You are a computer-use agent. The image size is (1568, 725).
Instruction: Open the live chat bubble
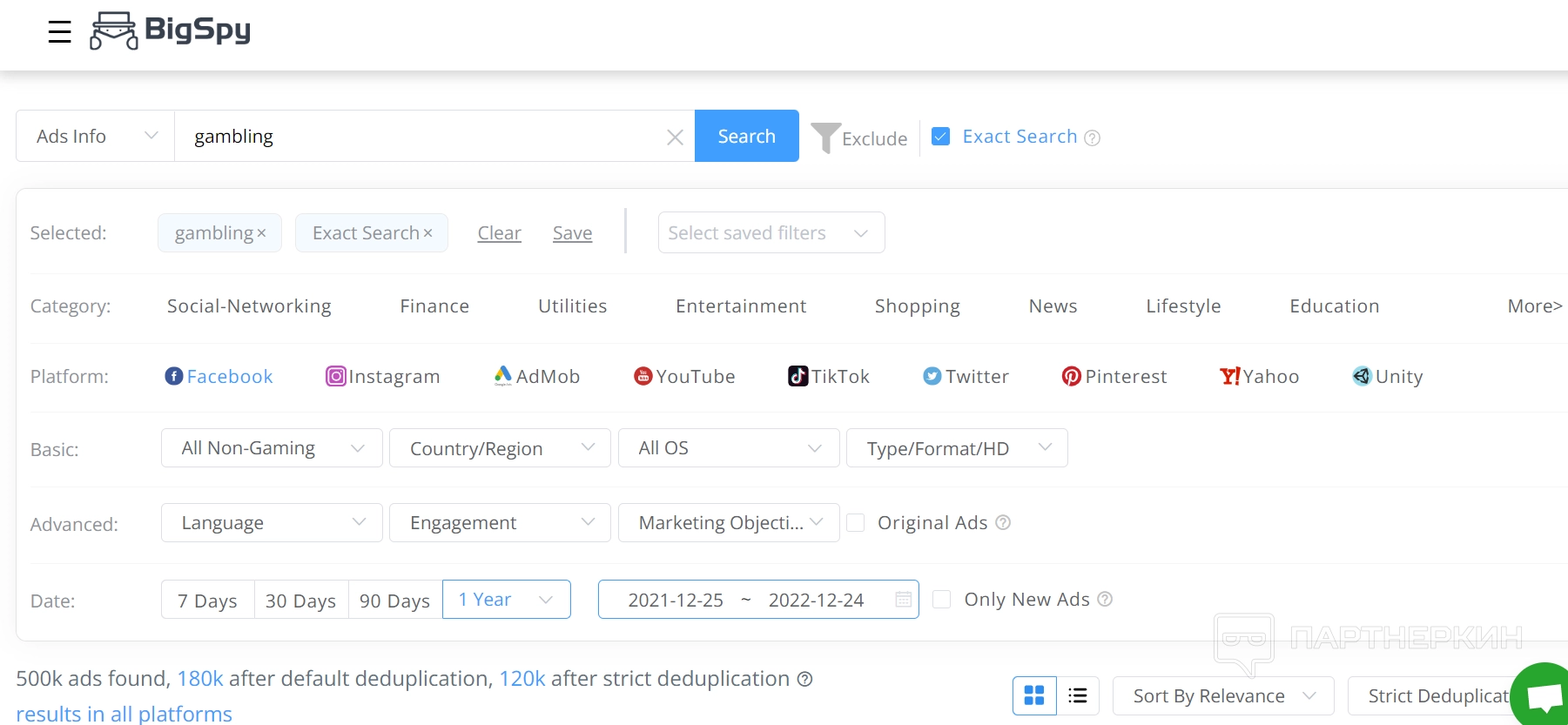pyautogui.click(x=1544, y=696)
